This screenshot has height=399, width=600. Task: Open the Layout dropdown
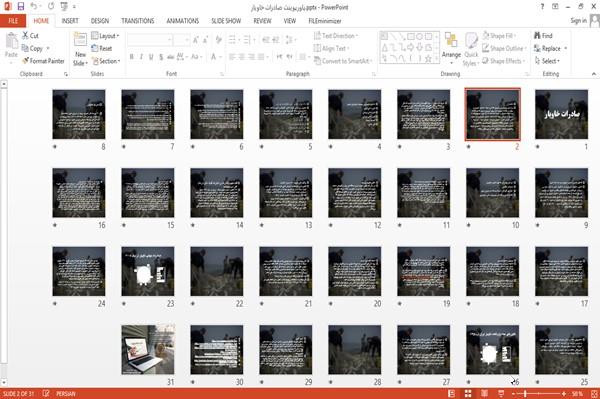pos(105,36)
